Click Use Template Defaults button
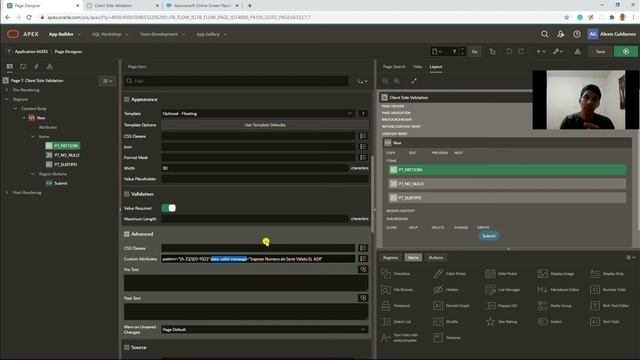 (x=264, y=125)
